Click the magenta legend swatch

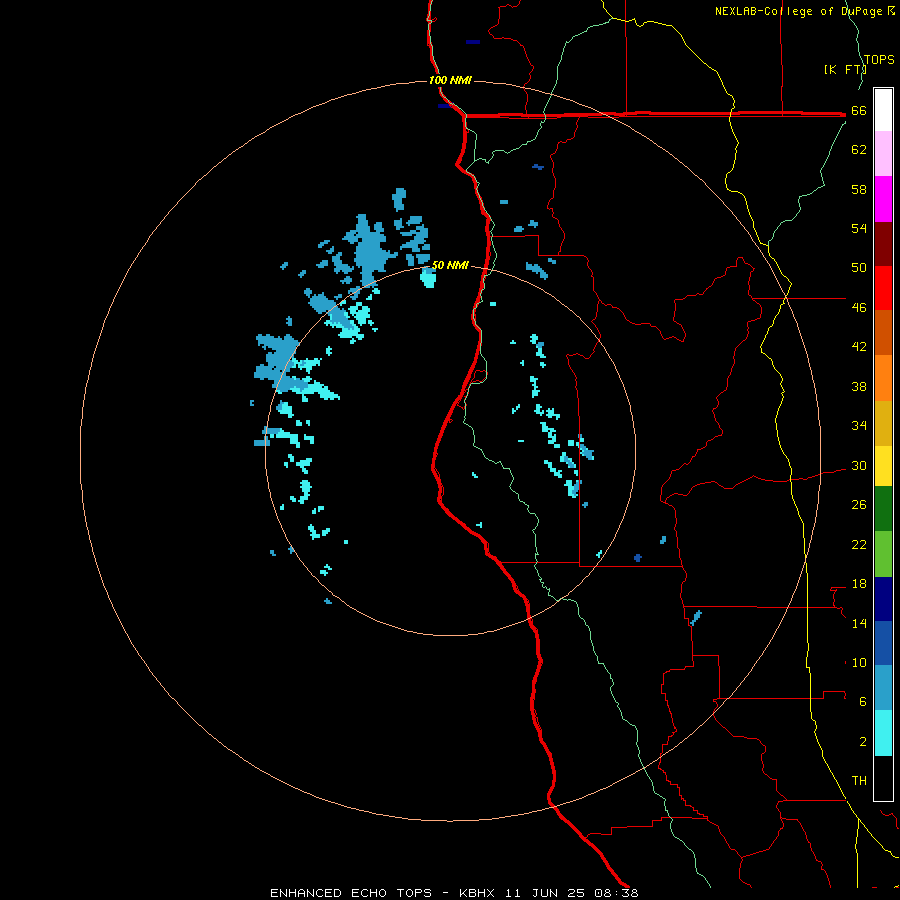[883, 199]
